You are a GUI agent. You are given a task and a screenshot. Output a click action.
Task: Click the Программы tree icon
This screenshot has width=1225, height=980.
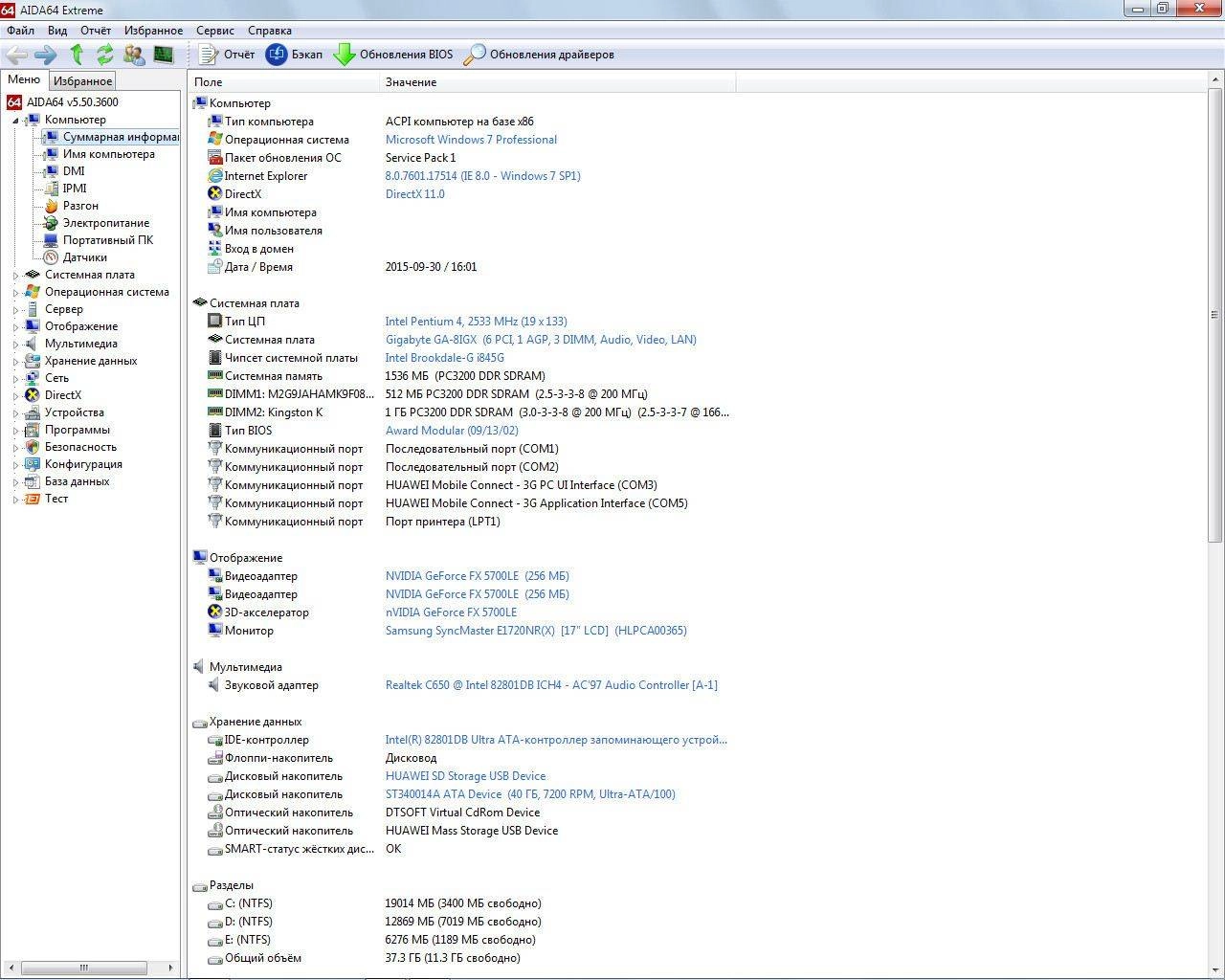(33, 430)
